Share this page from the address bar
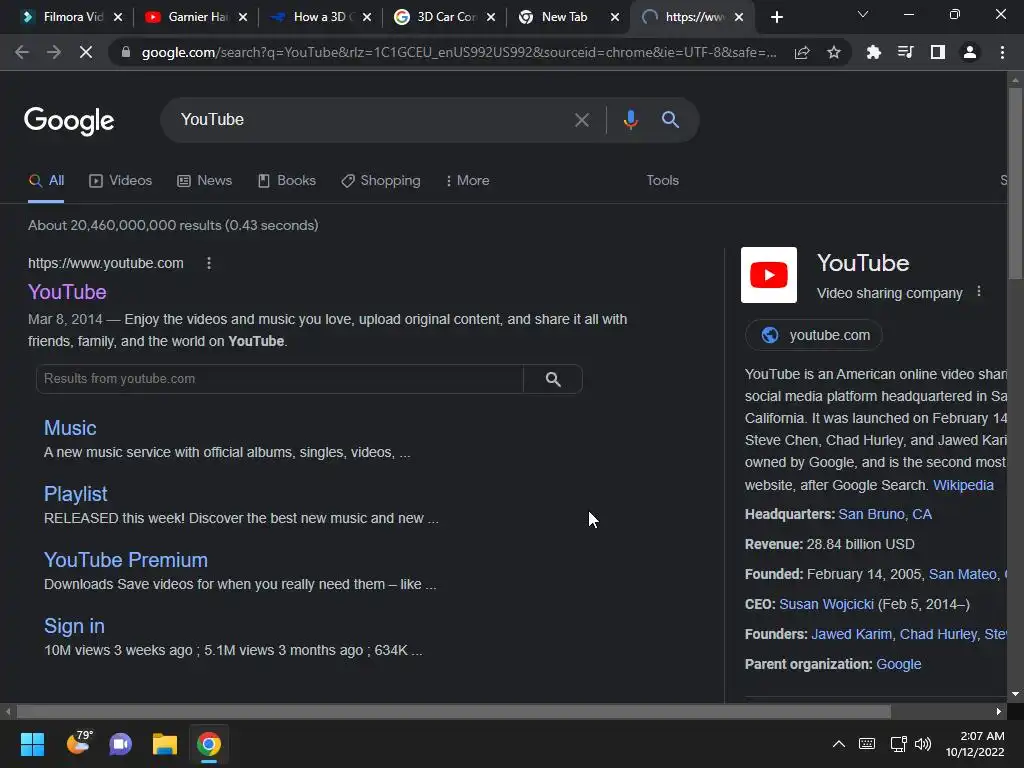The image size is (1024, 768). 802,52
